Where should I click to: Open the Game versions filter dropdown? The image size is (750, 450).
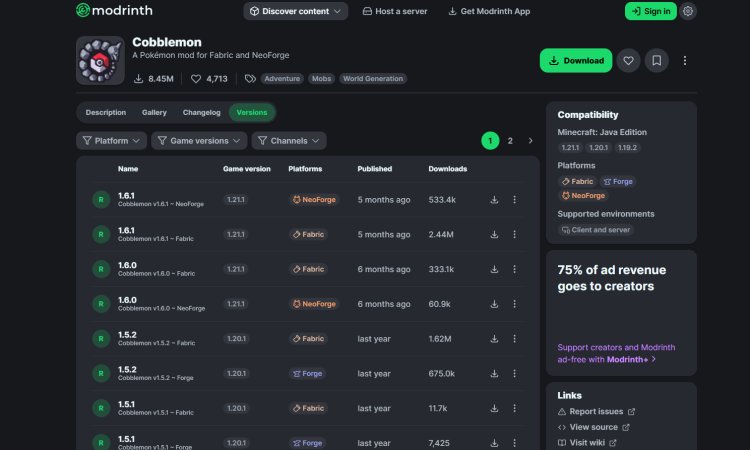199,141
